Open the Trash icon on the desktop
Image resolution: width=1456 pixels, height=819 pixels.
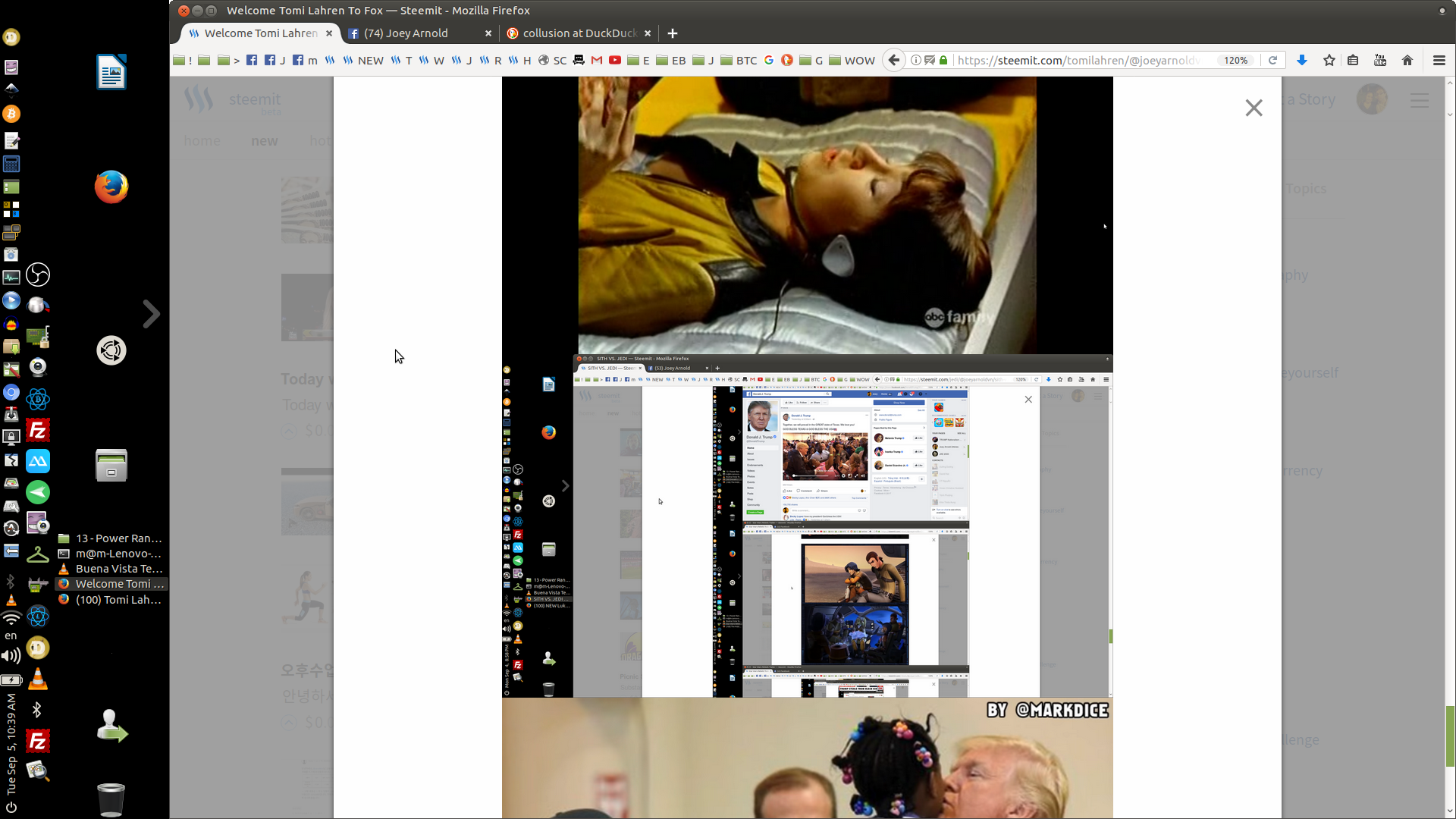pos(111,799)
